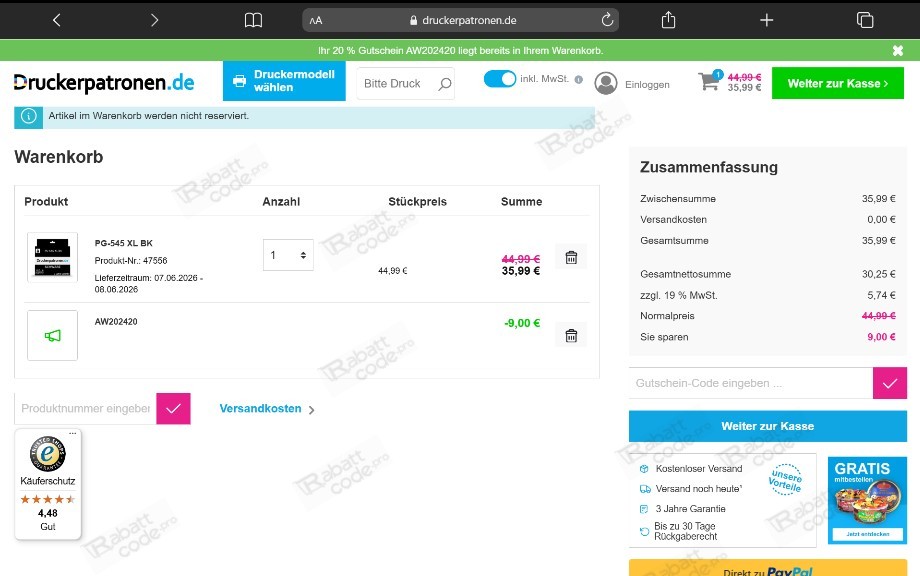Click the -9,00 € voucher discount
This screenshot has height=576, width=920.
click(522, 323)
